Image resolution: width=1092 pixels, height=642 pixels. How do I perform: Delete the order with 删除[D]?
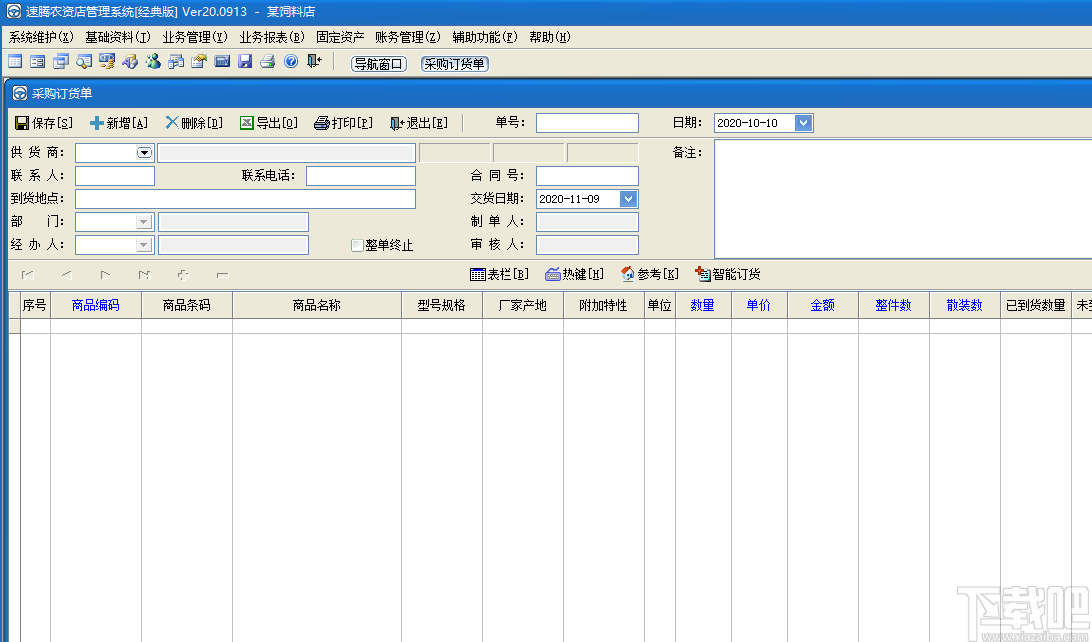click(x=194, y=123)
